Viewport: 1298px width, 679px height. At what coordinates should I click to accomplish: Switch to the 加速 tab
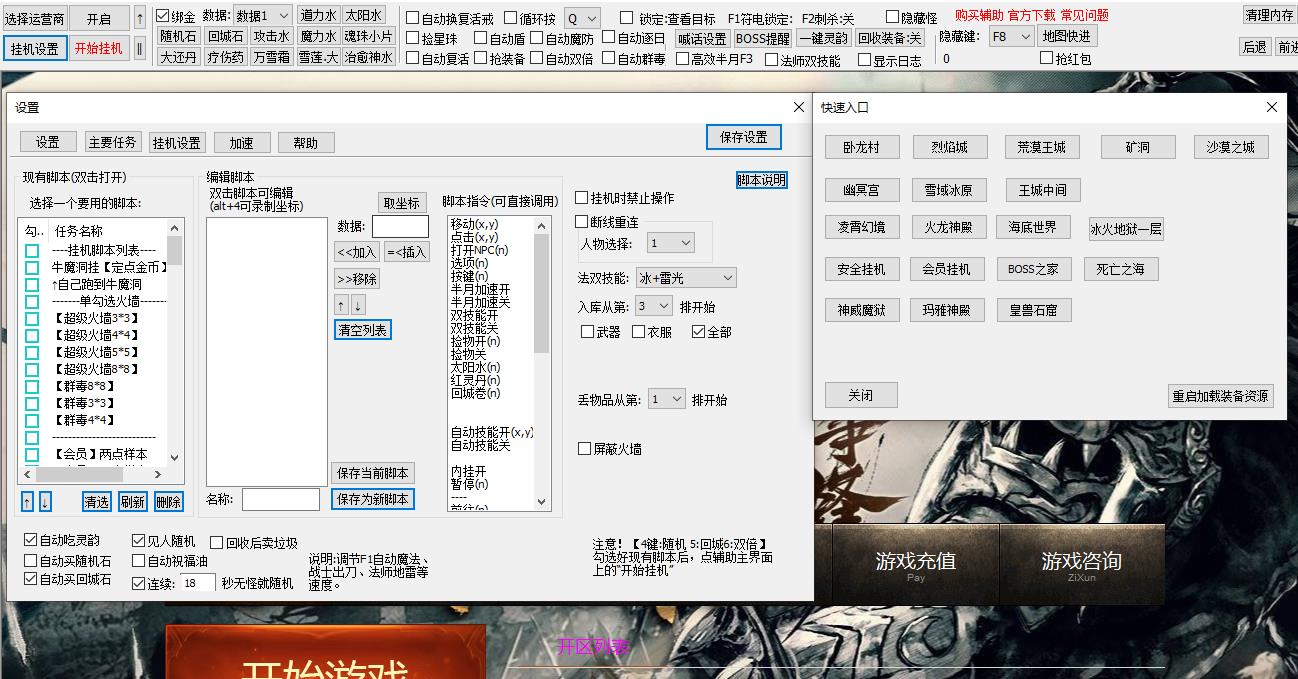click(x=240, y=142)
